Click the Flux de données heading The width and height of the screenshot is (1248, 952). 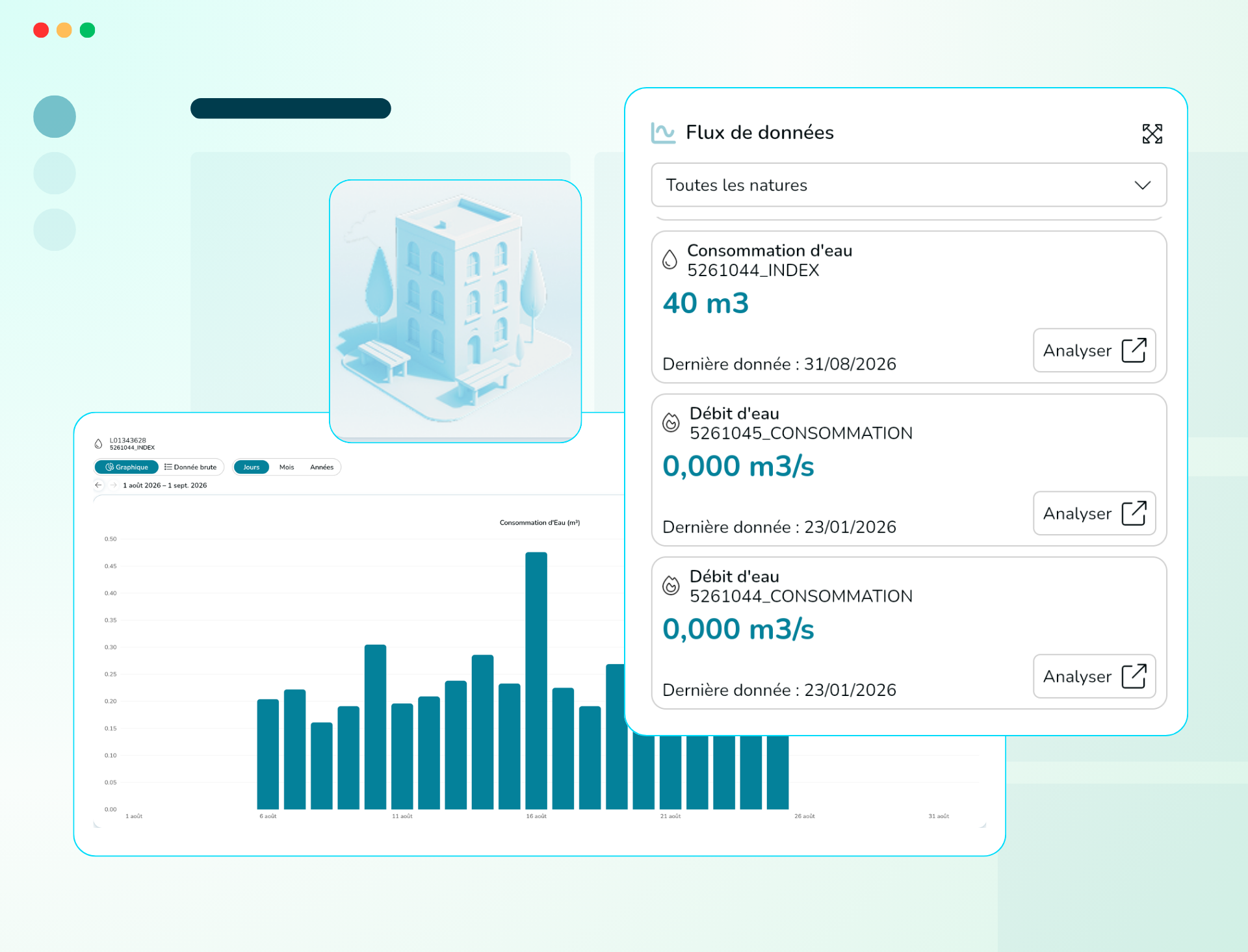point(760,133)
